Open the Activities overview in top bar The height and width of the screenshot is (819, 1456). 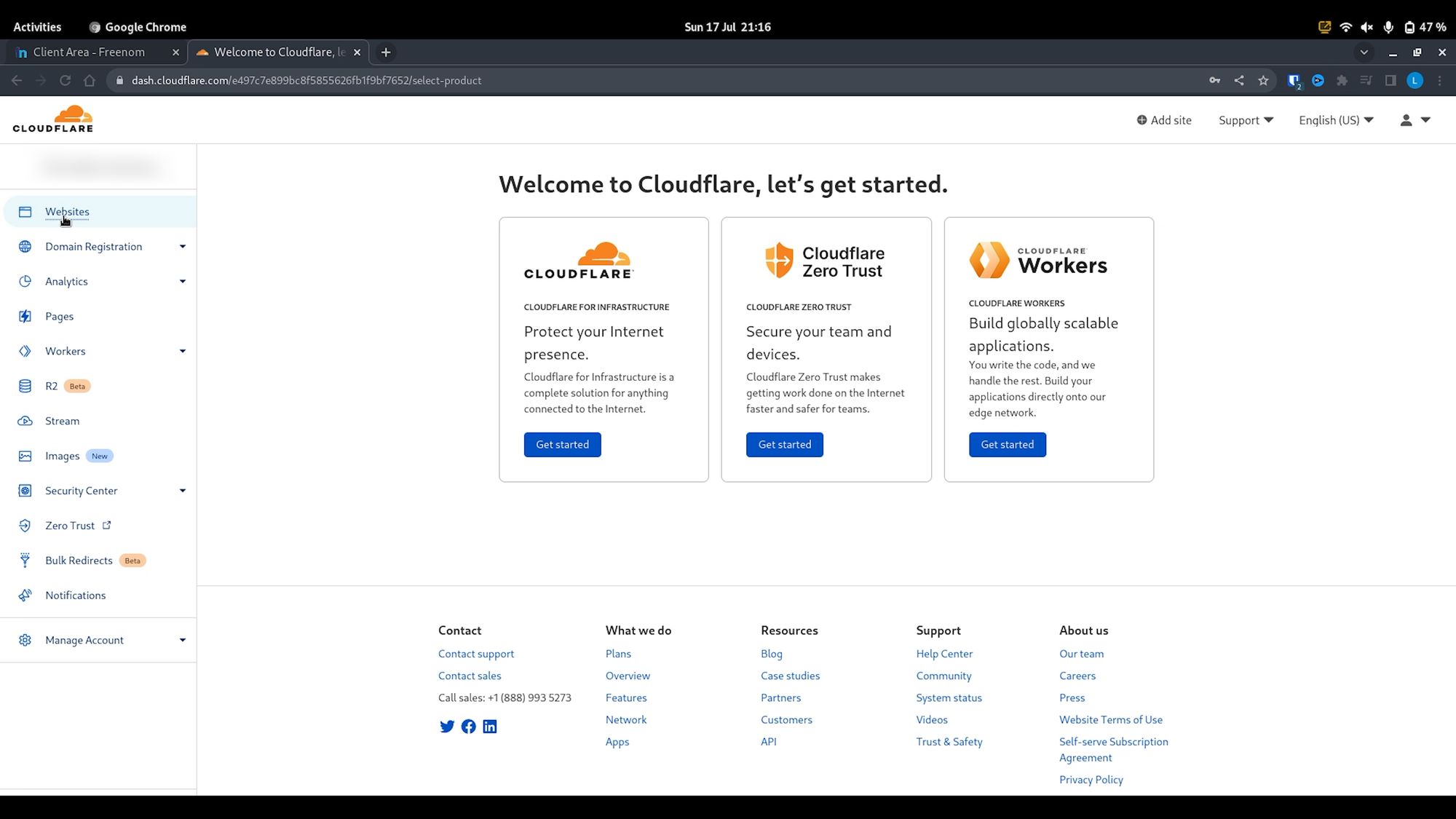(37, 27)
